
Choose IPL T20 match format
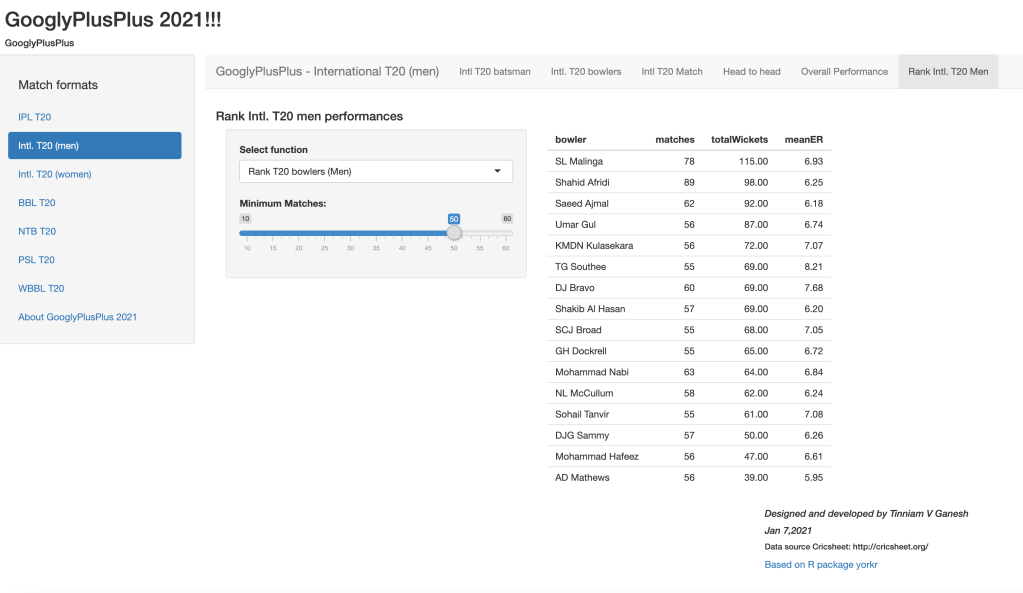(35, 117)
